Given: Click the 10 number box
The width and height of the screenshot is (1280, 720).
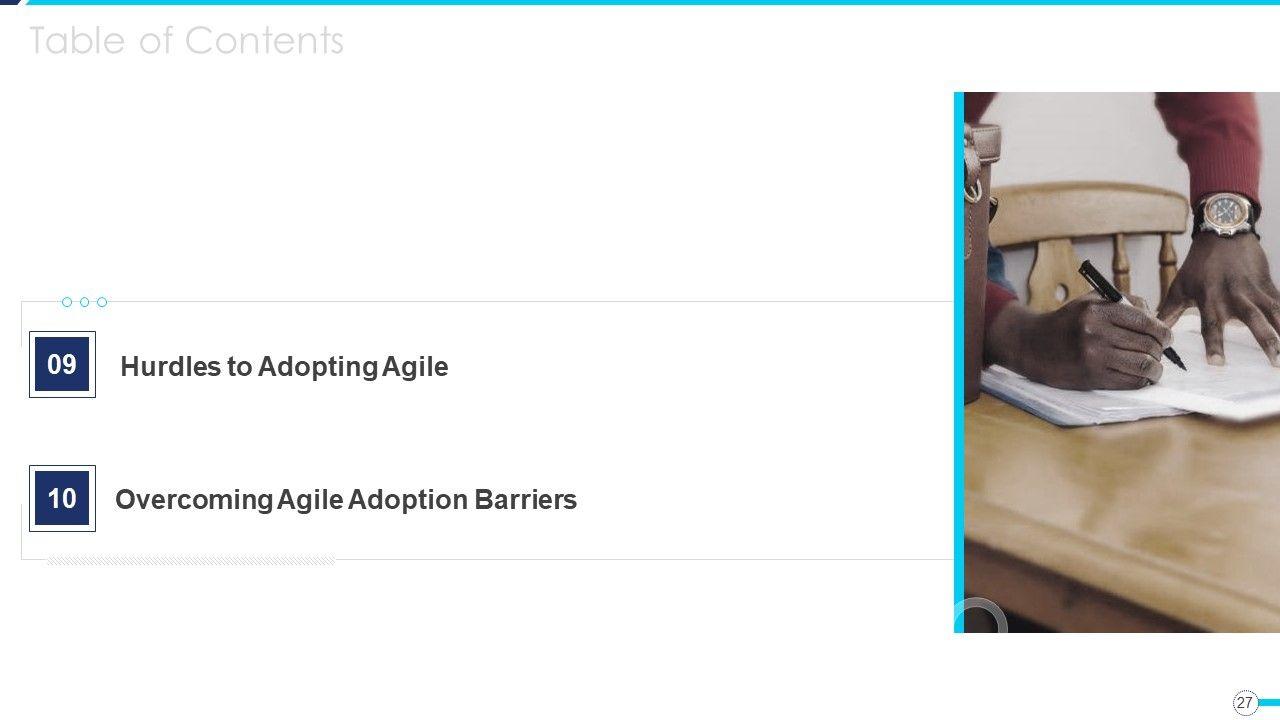Looking at the screenshot, I should 62,498.
